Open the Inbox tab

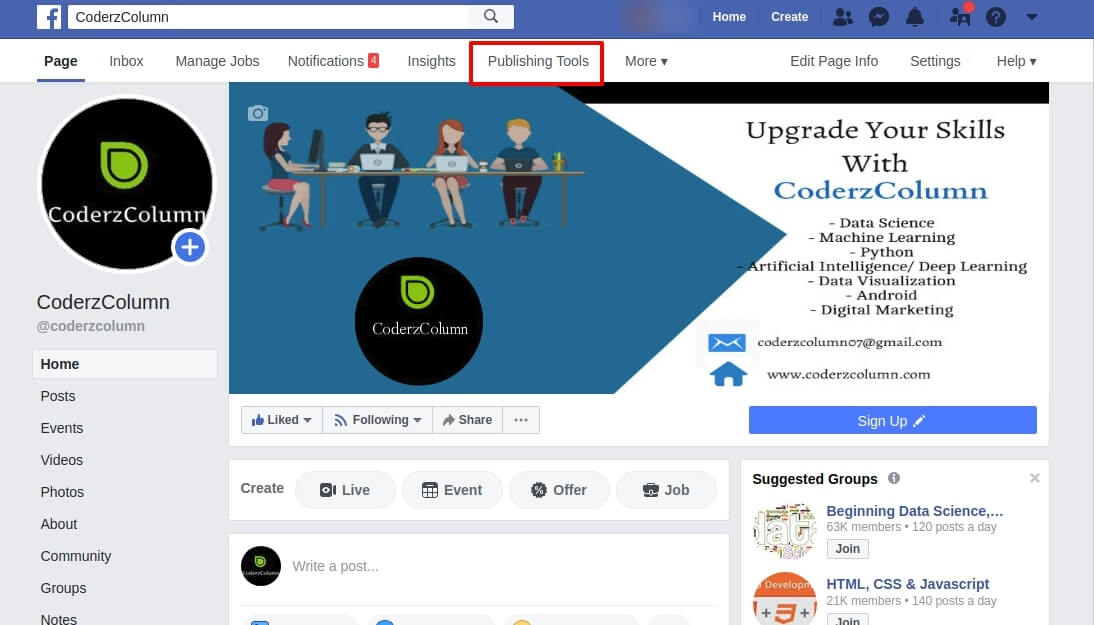126,61
